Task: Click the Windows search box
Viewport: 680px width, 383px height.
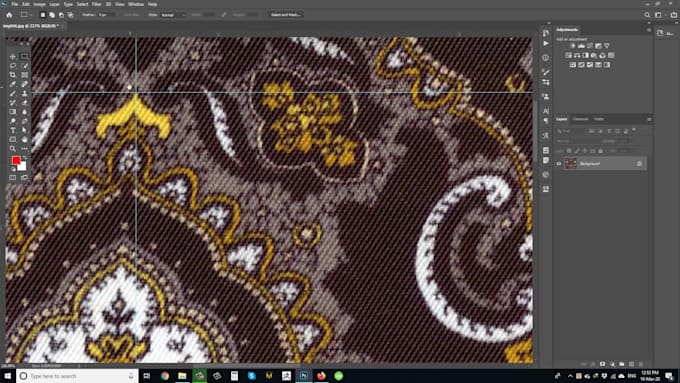Action: click(x=77, y=376)
